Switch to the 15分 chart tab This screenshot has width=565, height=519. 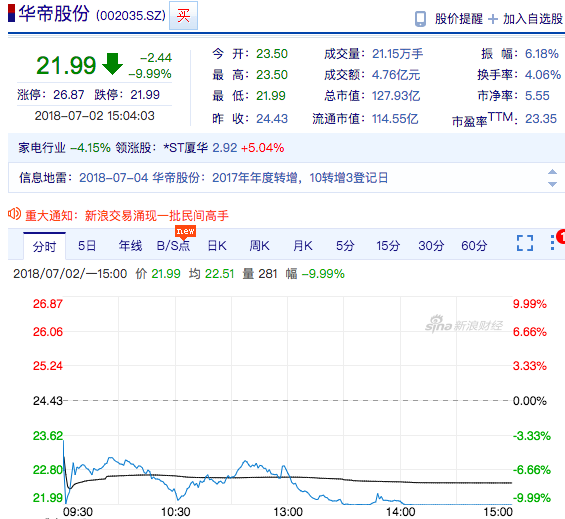pos(388,246)
